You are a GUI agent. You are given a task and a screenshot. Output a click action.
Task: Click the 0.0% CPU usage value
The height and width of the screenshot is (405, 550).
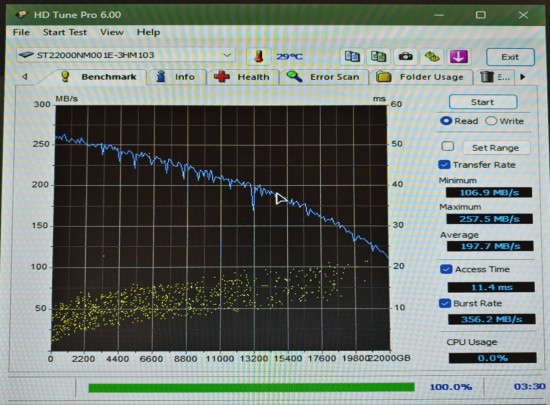pos(492,358)
